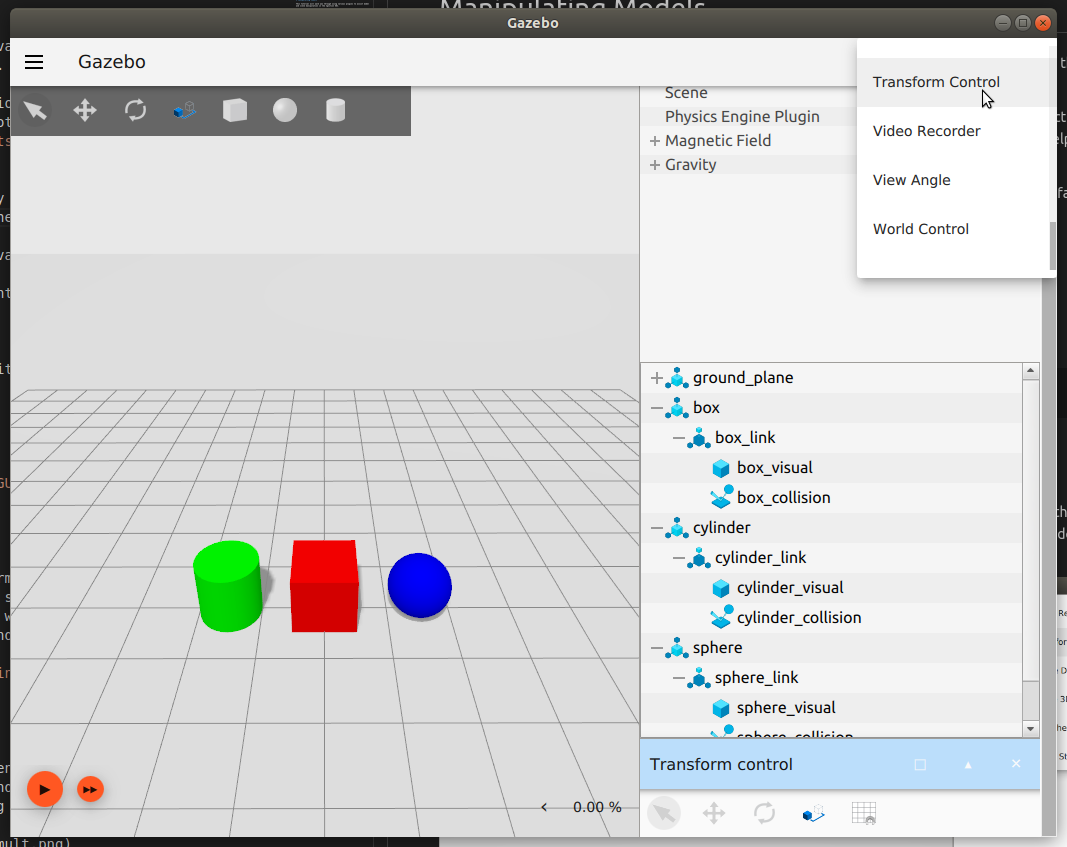Close the Gazebo window
The image size is (1067, 847).
(x=1043, y=23)
